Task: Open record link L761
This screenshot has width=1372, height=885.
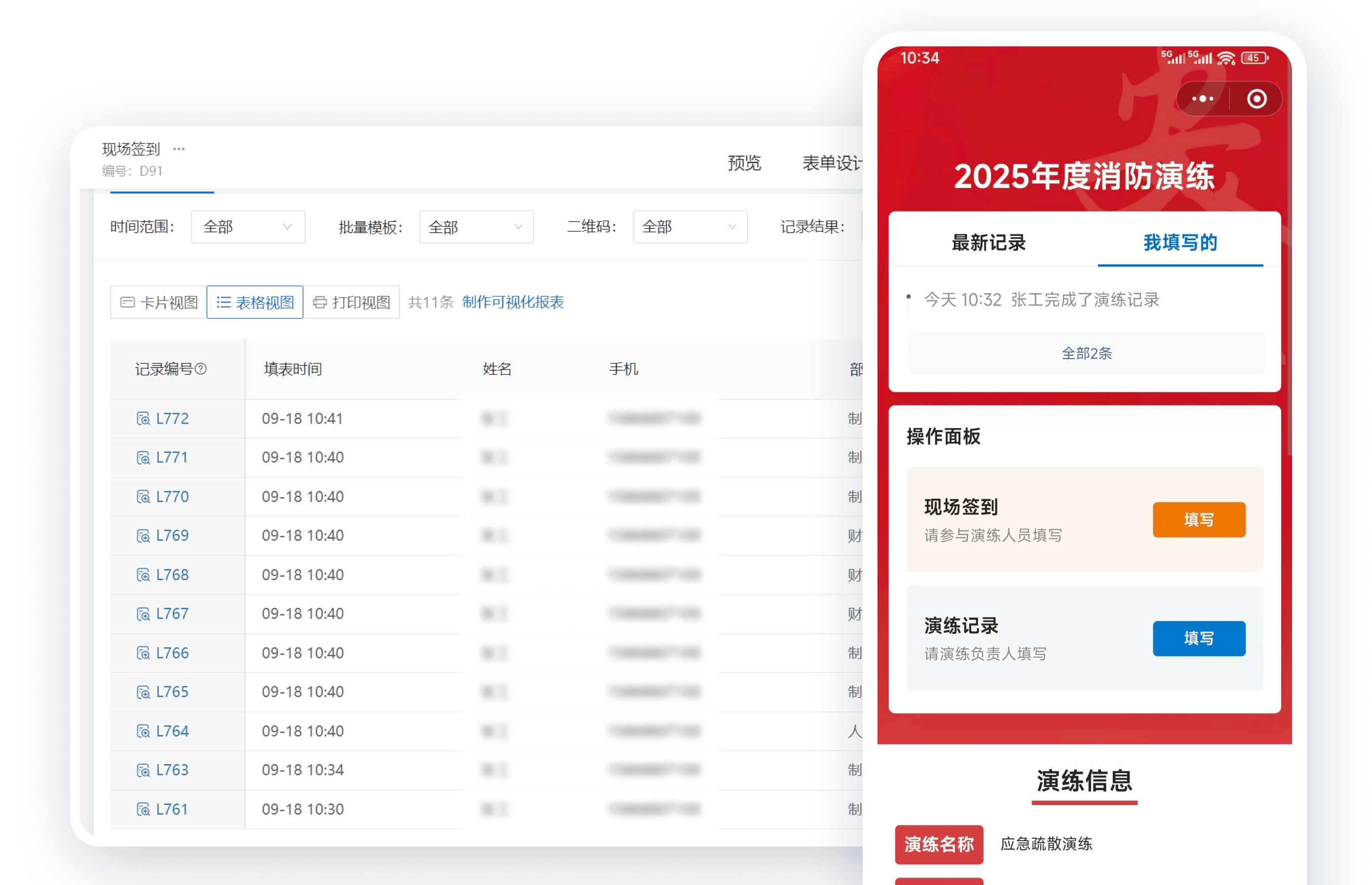Action: (x=172, y=809)
